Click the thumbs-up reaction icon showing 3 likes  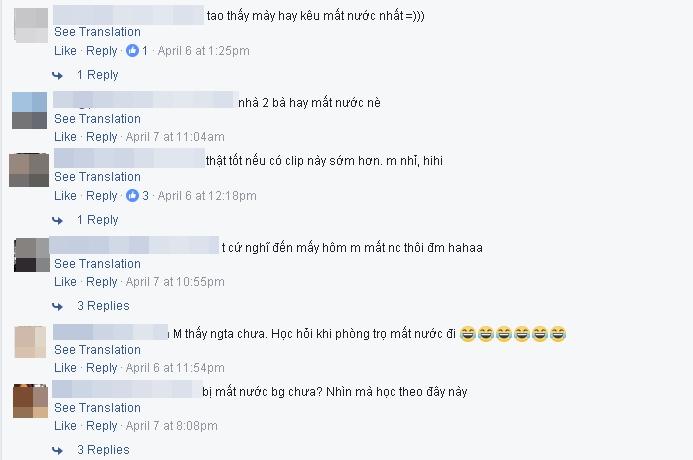click(132, 195)
